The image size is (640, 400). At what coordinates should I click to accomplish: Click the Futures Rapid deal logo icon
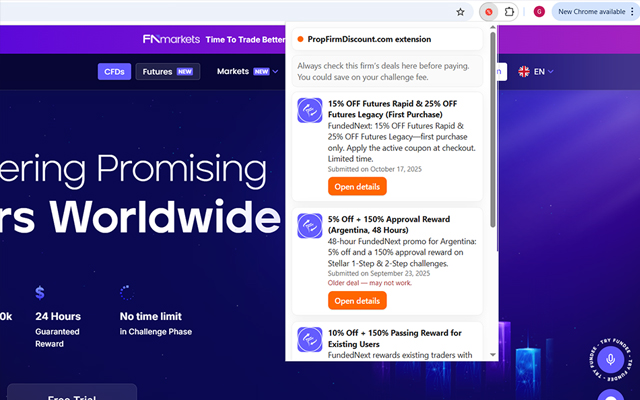coord(310,111)
